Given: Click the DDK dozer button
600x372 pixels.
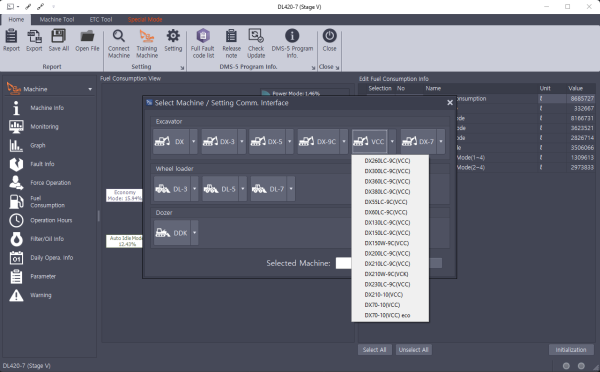Looking at the screenshot, I should tap(172, 233).
